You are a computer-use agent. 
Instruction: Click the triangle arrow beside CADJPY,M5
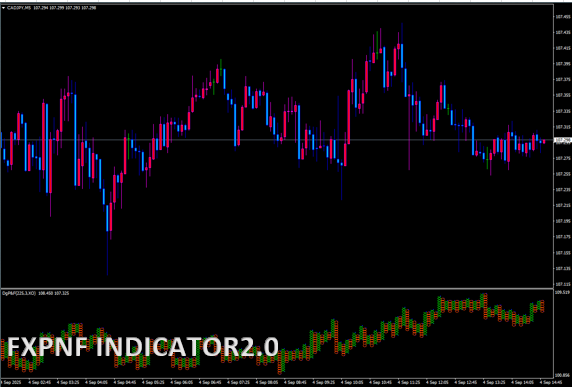tap(3, 8)
